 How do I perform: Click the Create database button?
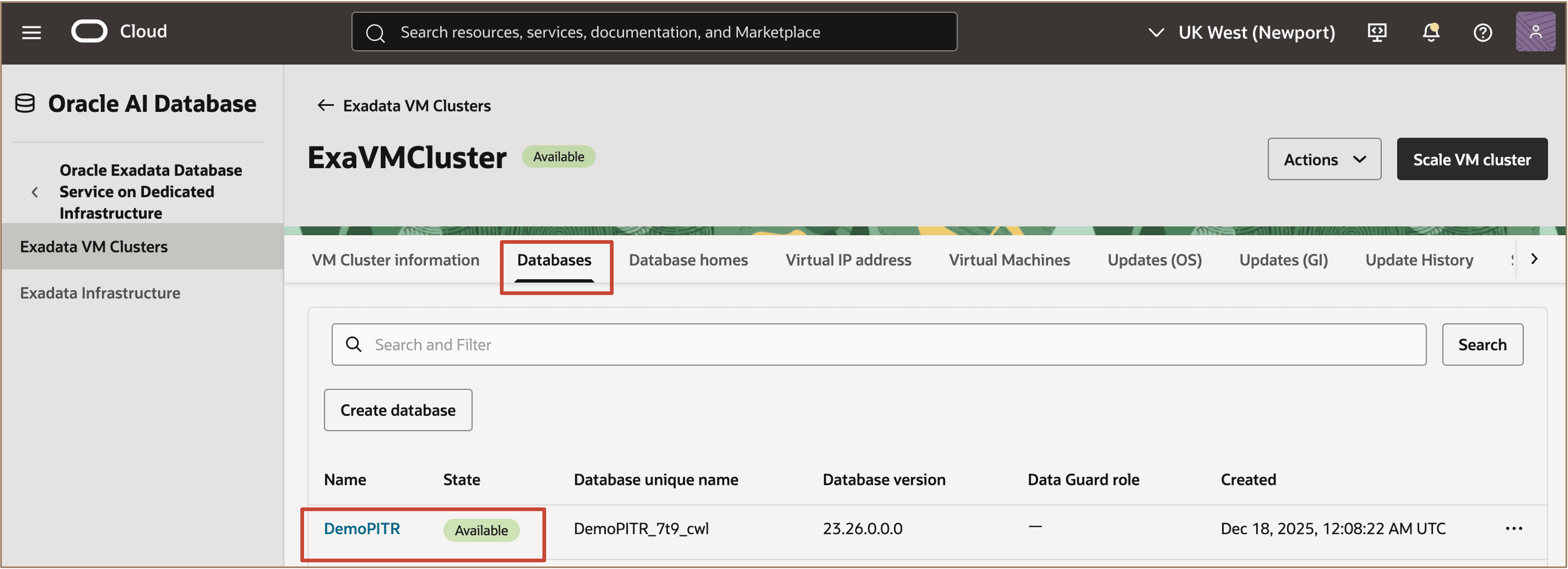coord(398,410)
